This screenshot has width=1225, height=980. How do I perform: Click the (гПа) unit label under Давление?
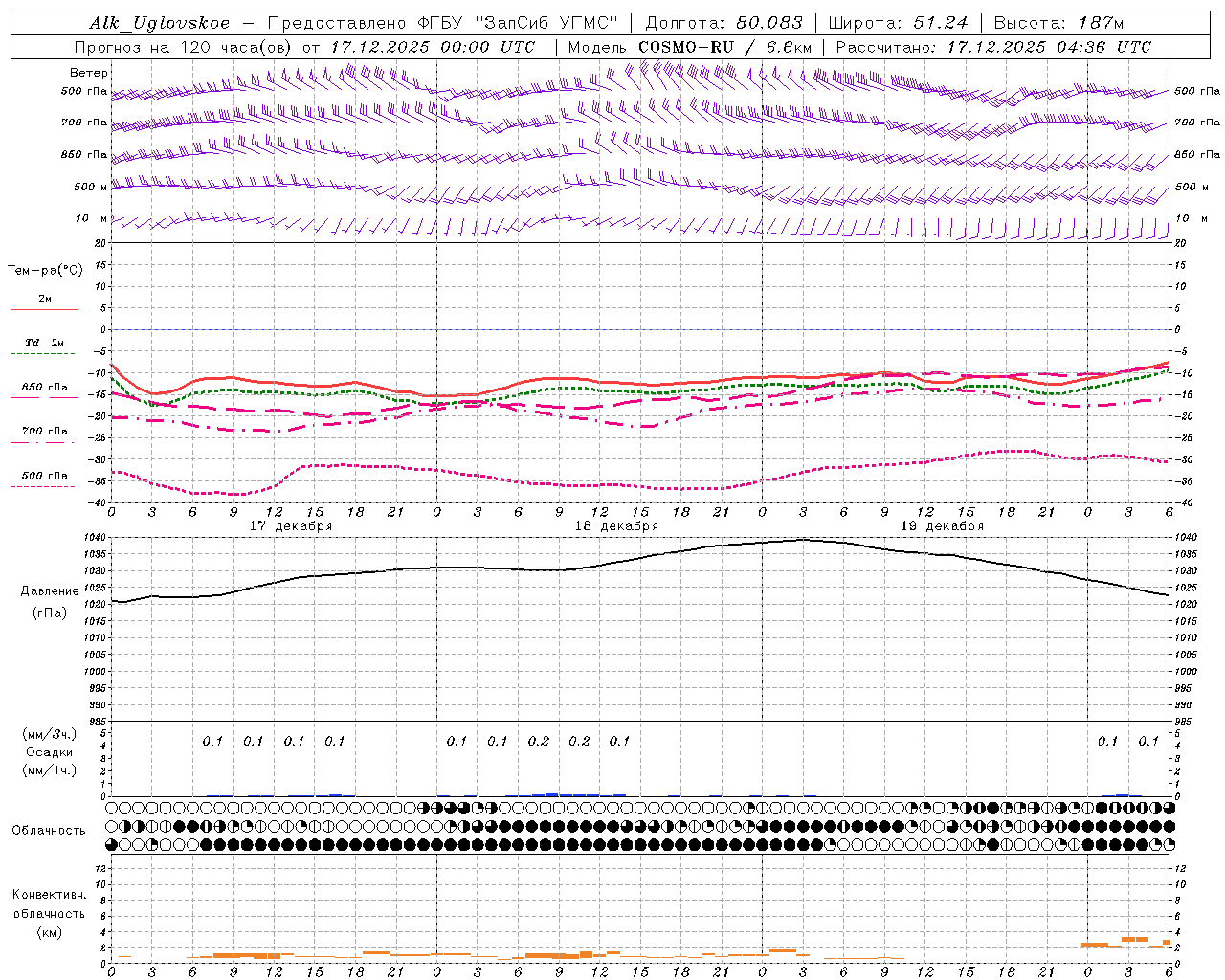50,612
